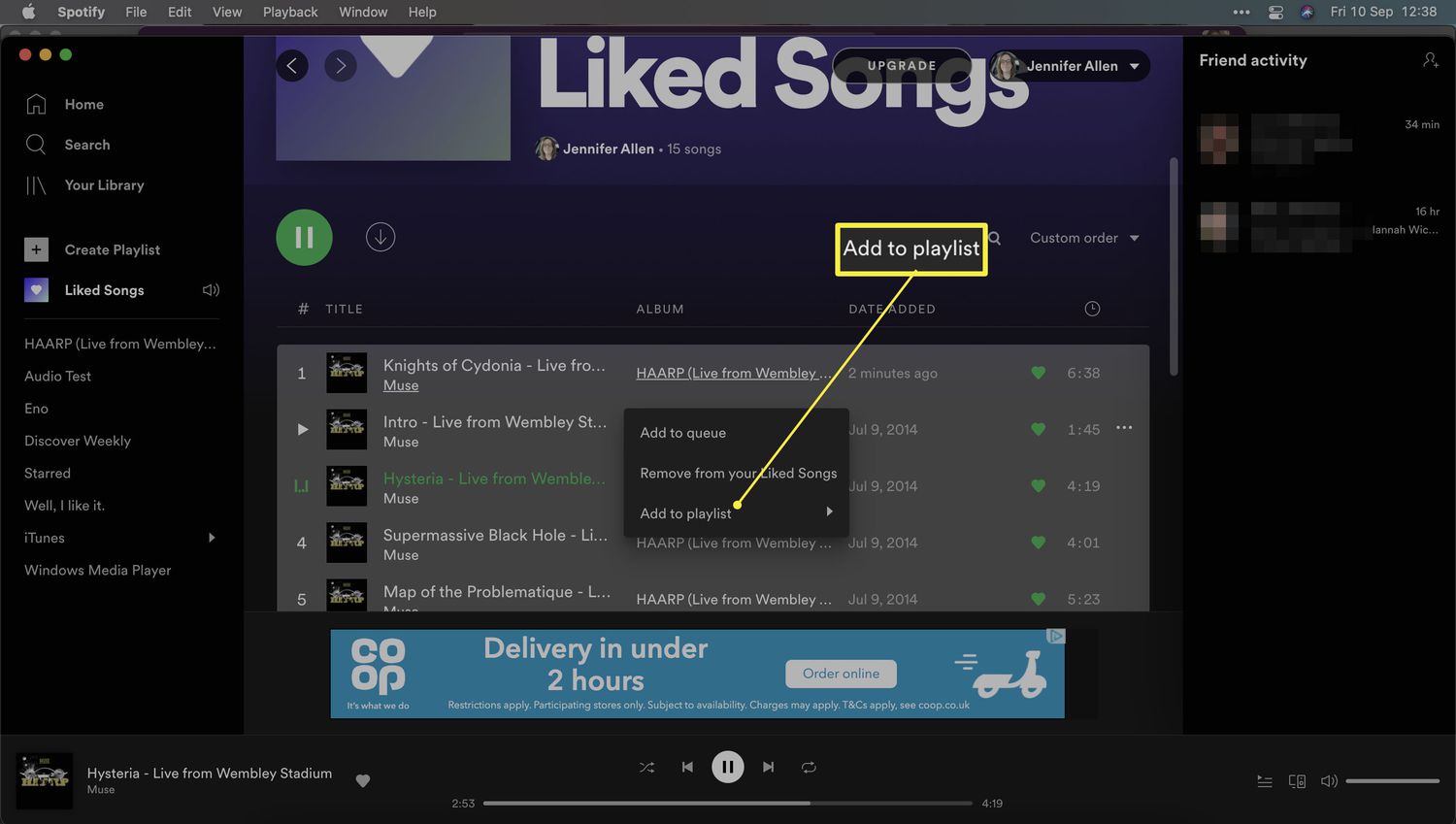Open Liked Songs heart icon in sidebar
This screenshot has height=824, width=1456.
tap(36, 290)
